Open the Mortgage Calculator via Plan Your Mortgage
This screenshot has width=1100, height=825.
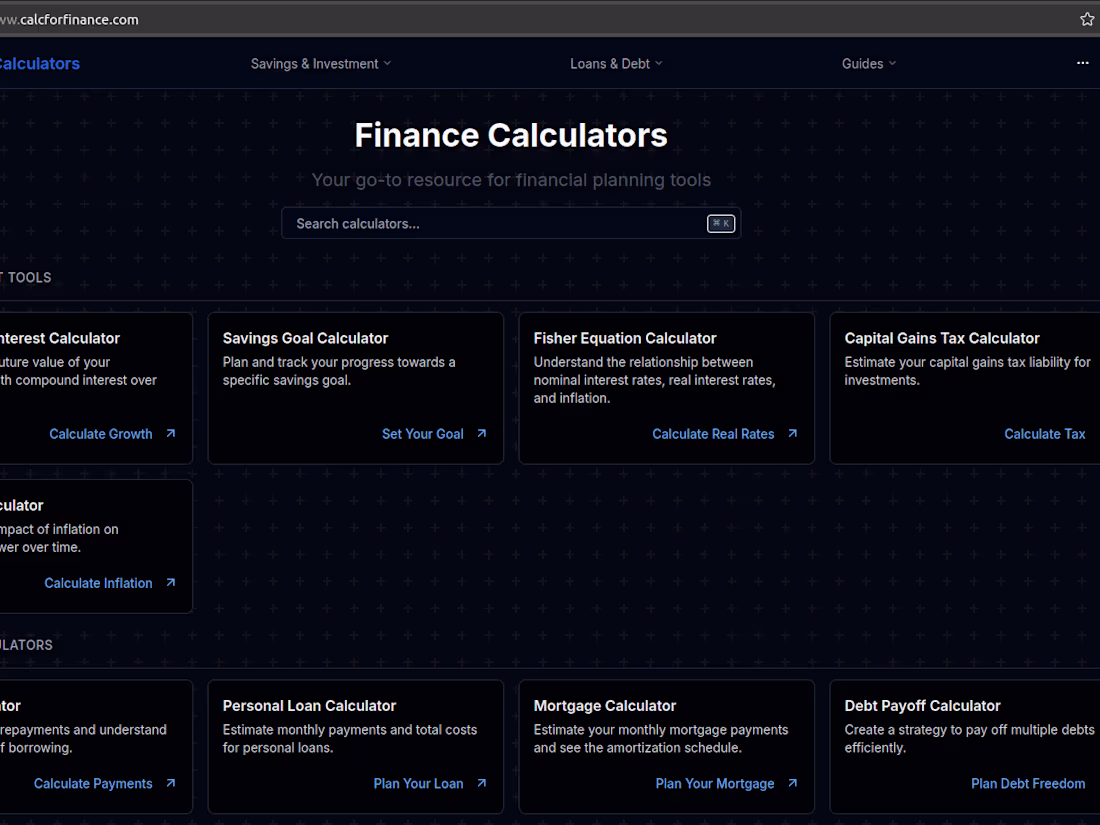(x=715, y=783)
